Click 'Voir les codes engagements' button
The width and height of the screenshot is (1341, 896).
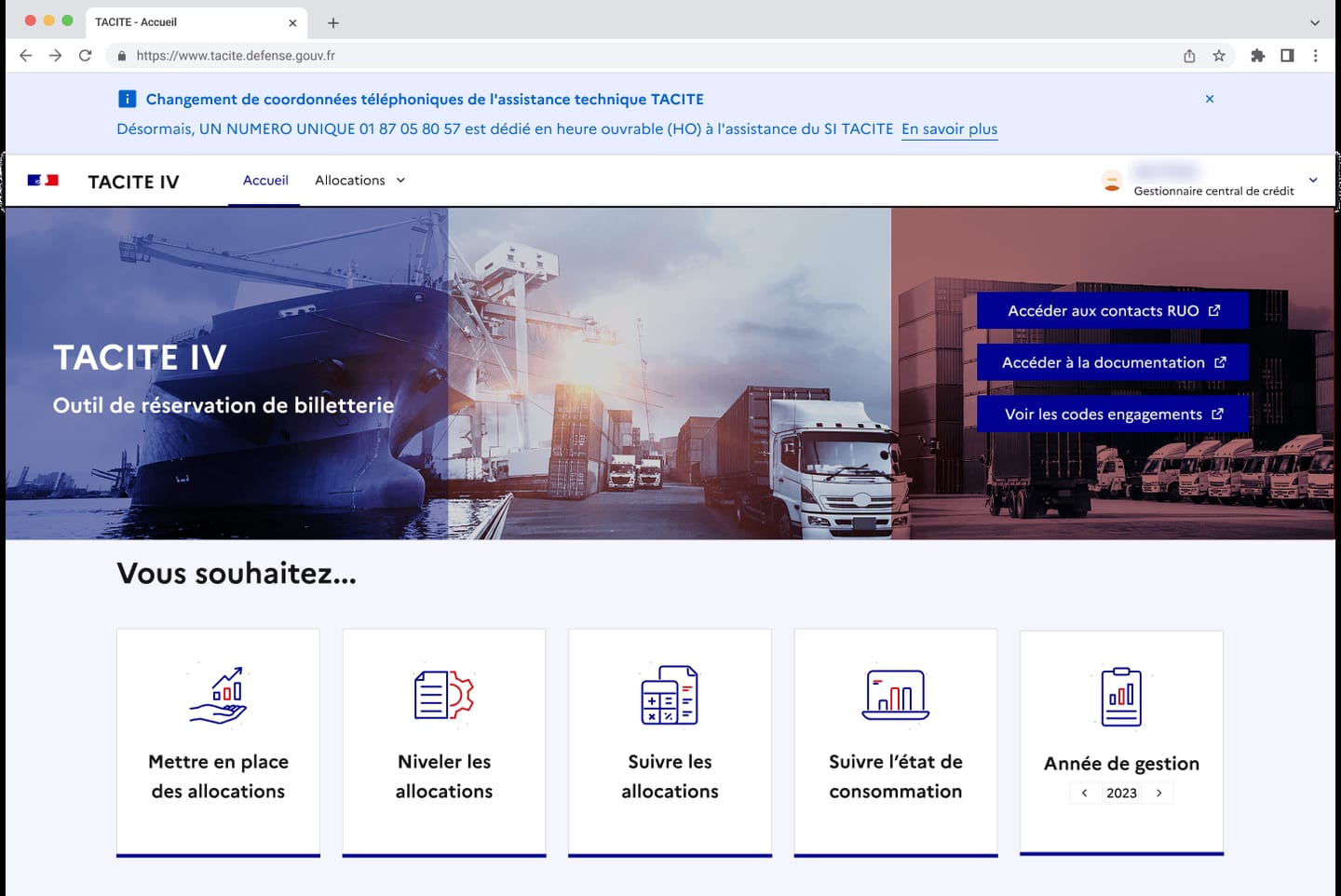(1113, 414)
